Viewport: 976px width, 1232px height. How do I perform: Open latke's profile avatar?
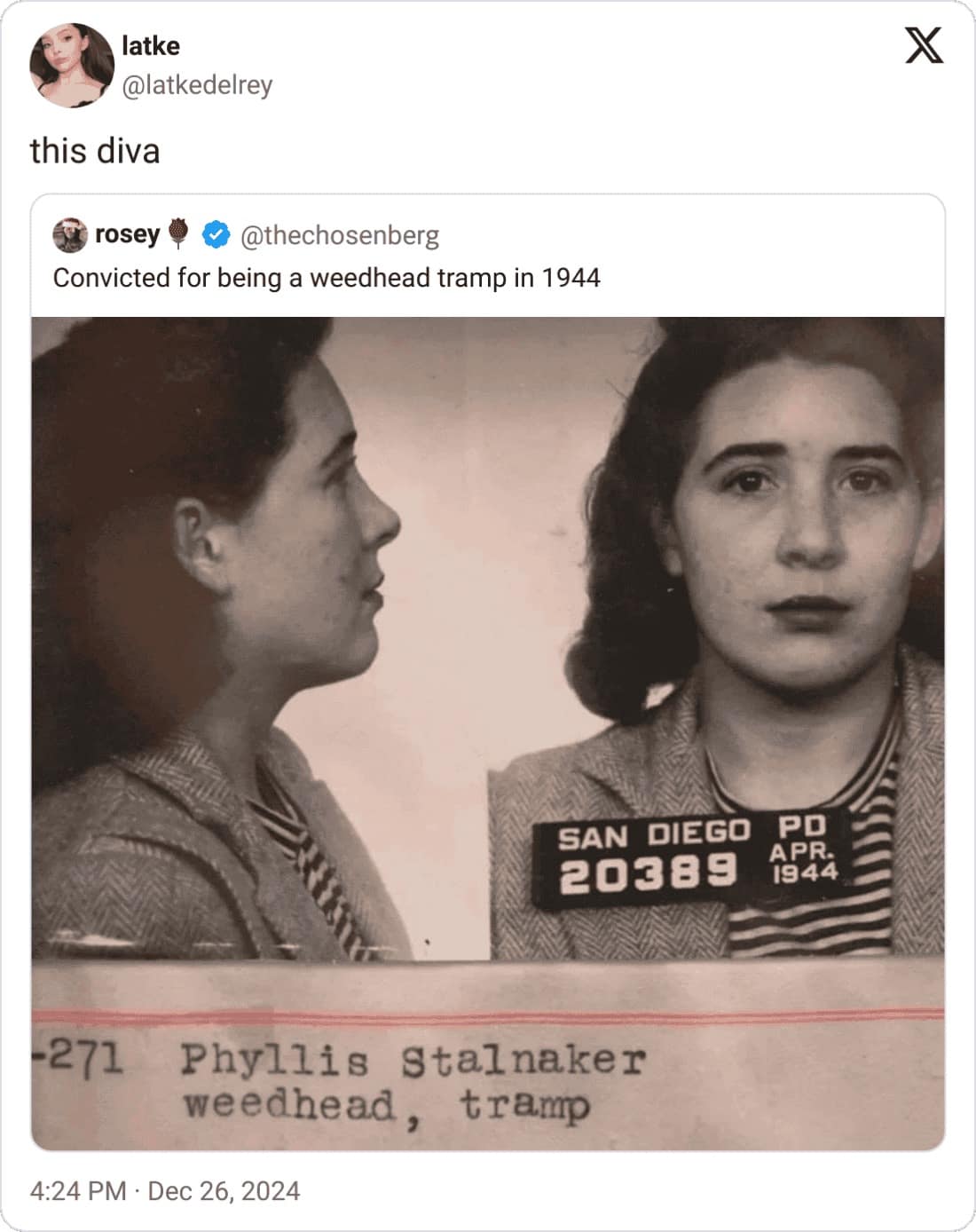[72, 66]
